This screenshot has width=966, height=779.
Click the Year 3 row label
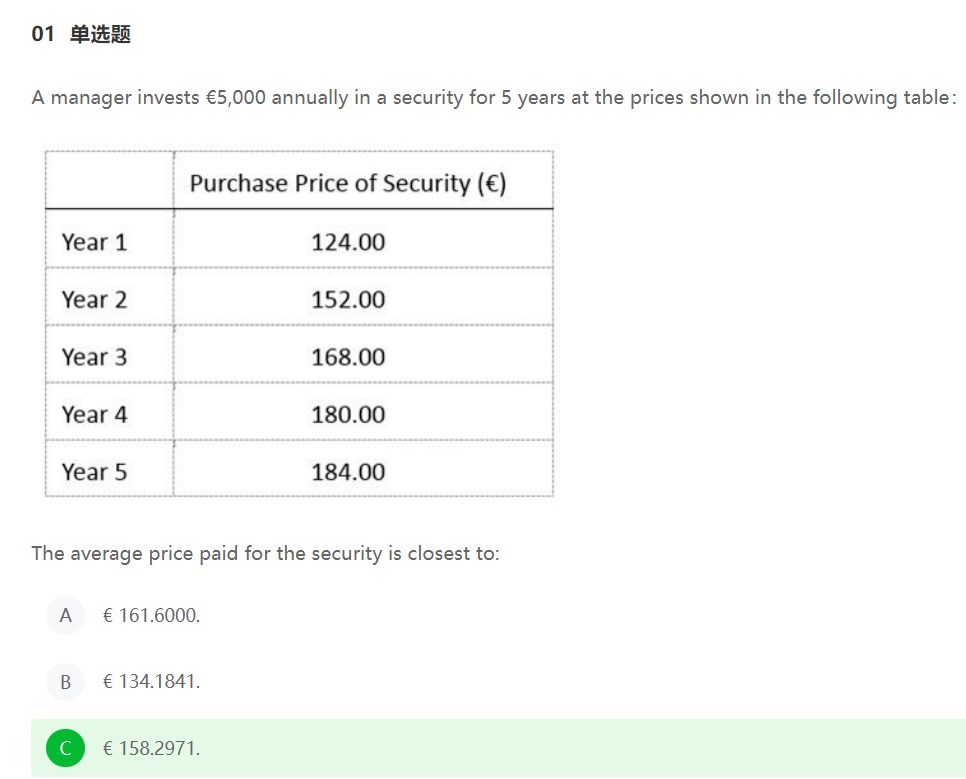(94, 357)
